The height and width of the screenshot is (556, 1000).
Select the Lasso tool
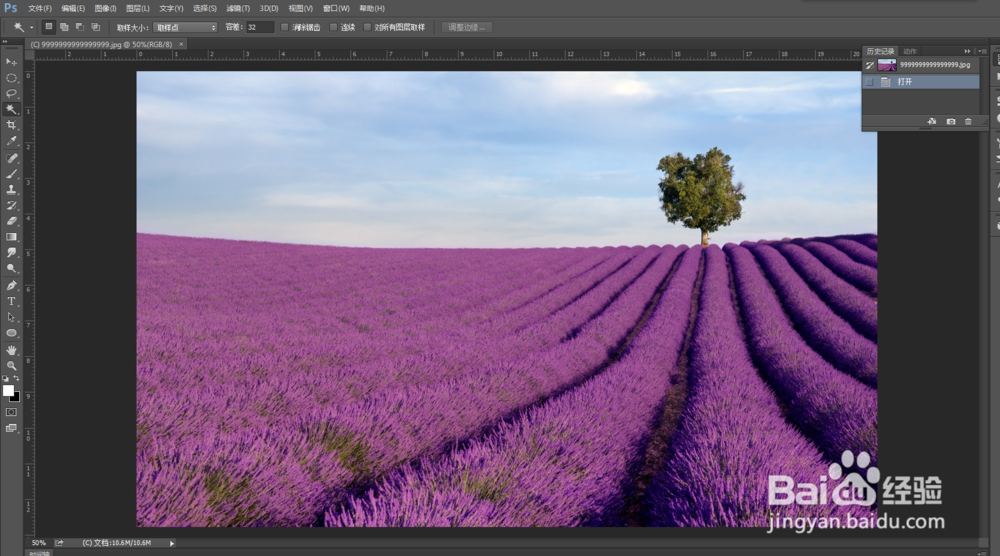tap(11, 93)
